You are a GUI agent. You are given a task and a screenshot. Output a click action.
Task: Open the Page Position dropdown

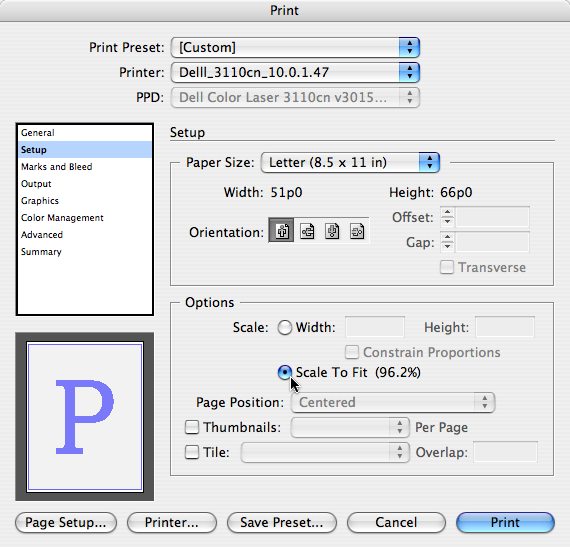tap(393, 402)
